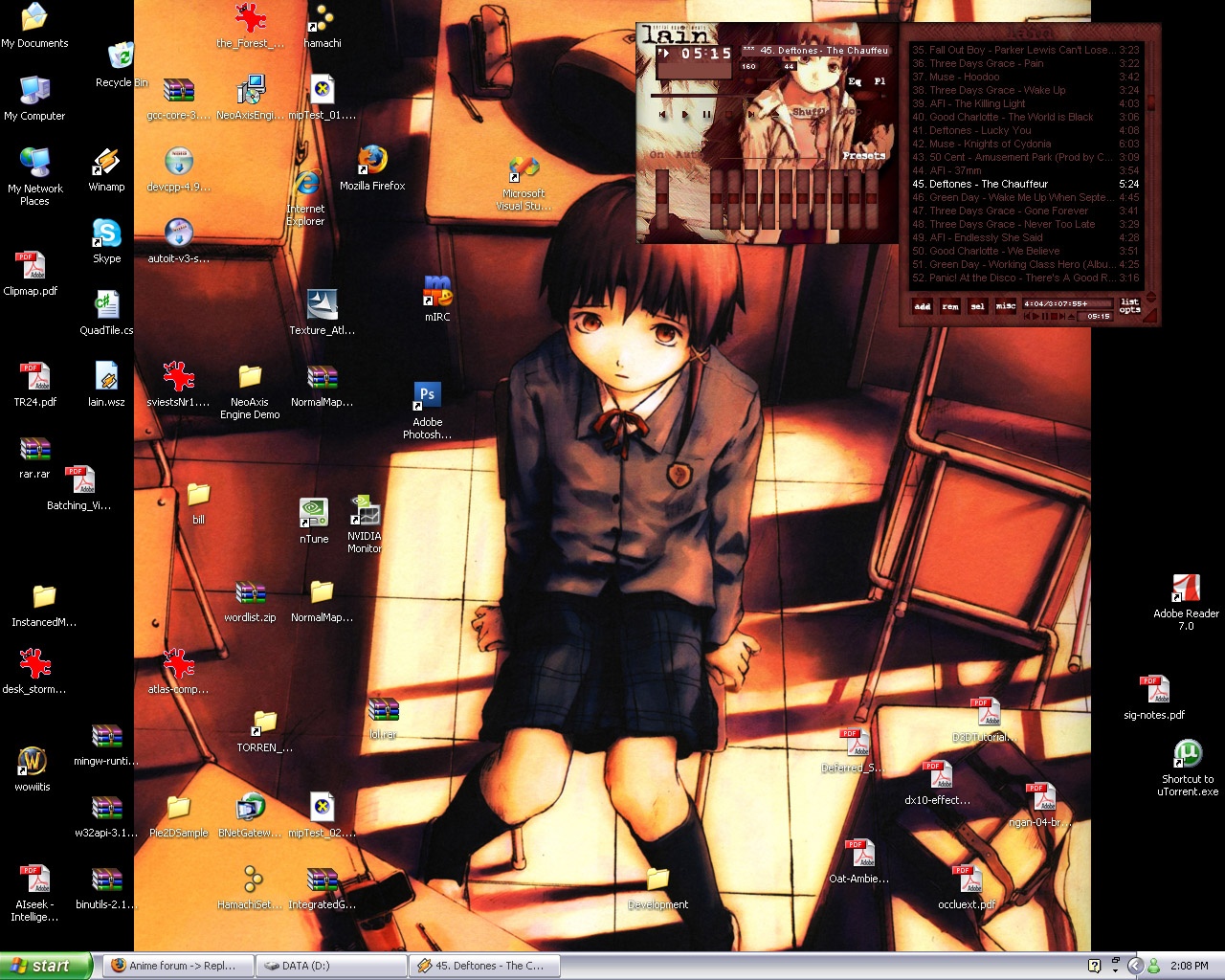Open Mozilla Firefox desktop icon
This screenshot has height=980, width=1225.
click(x=372, y=168)
